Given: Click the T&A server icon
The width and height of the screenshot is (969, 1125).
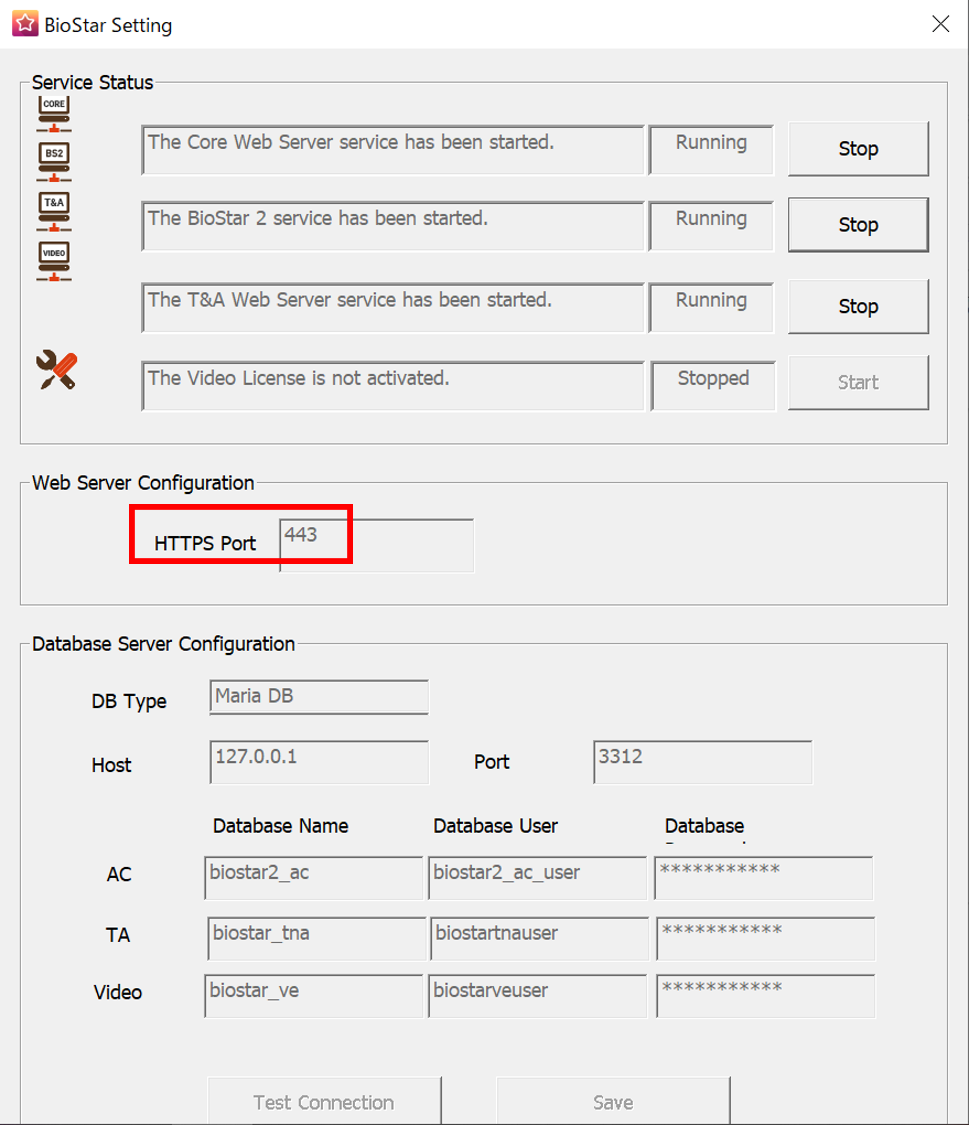Looking at the screenshot, I should pos(54,209).
